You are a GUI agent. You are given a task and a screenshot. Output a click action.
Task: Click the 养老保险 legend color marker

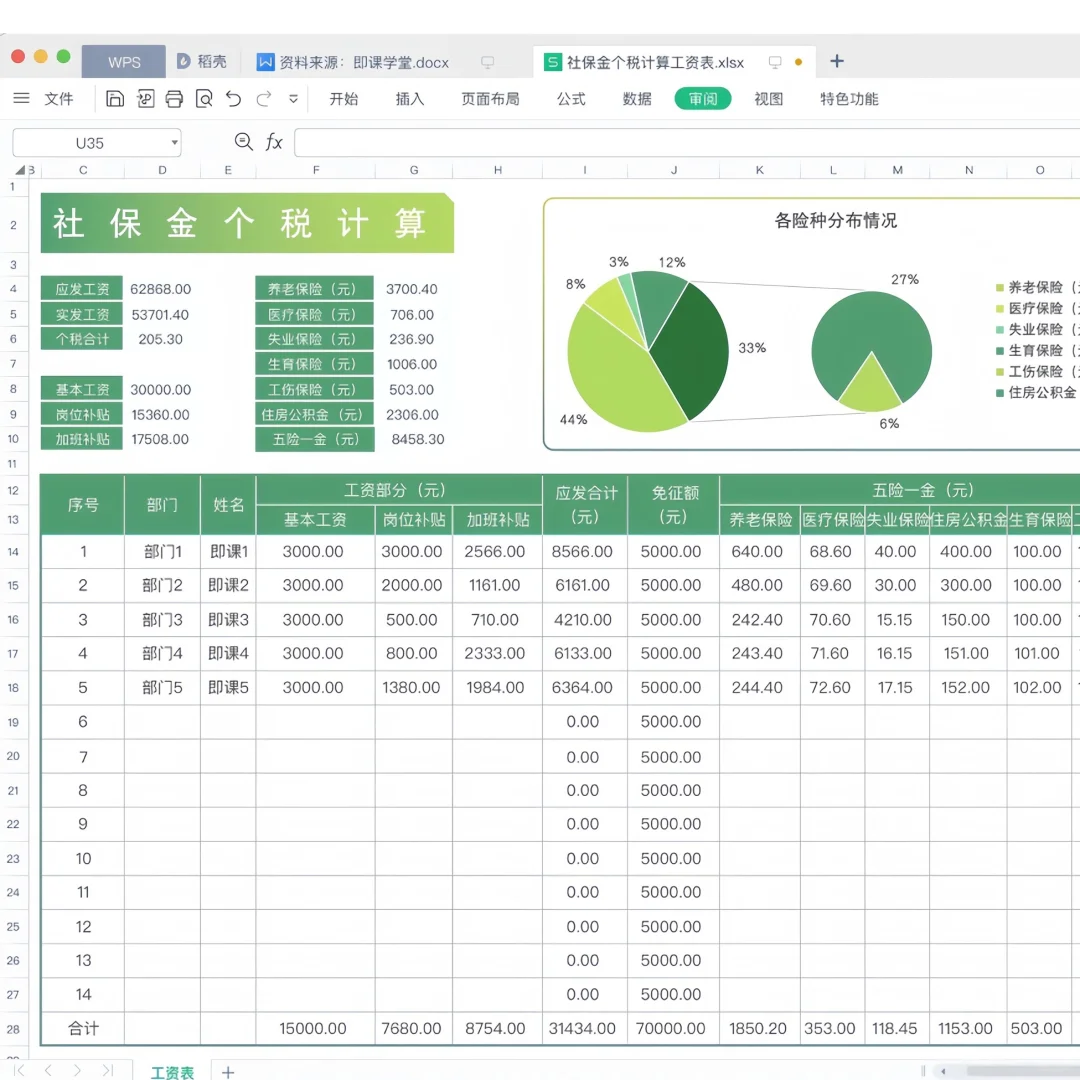pyautogui.click(x=999, y=287)
